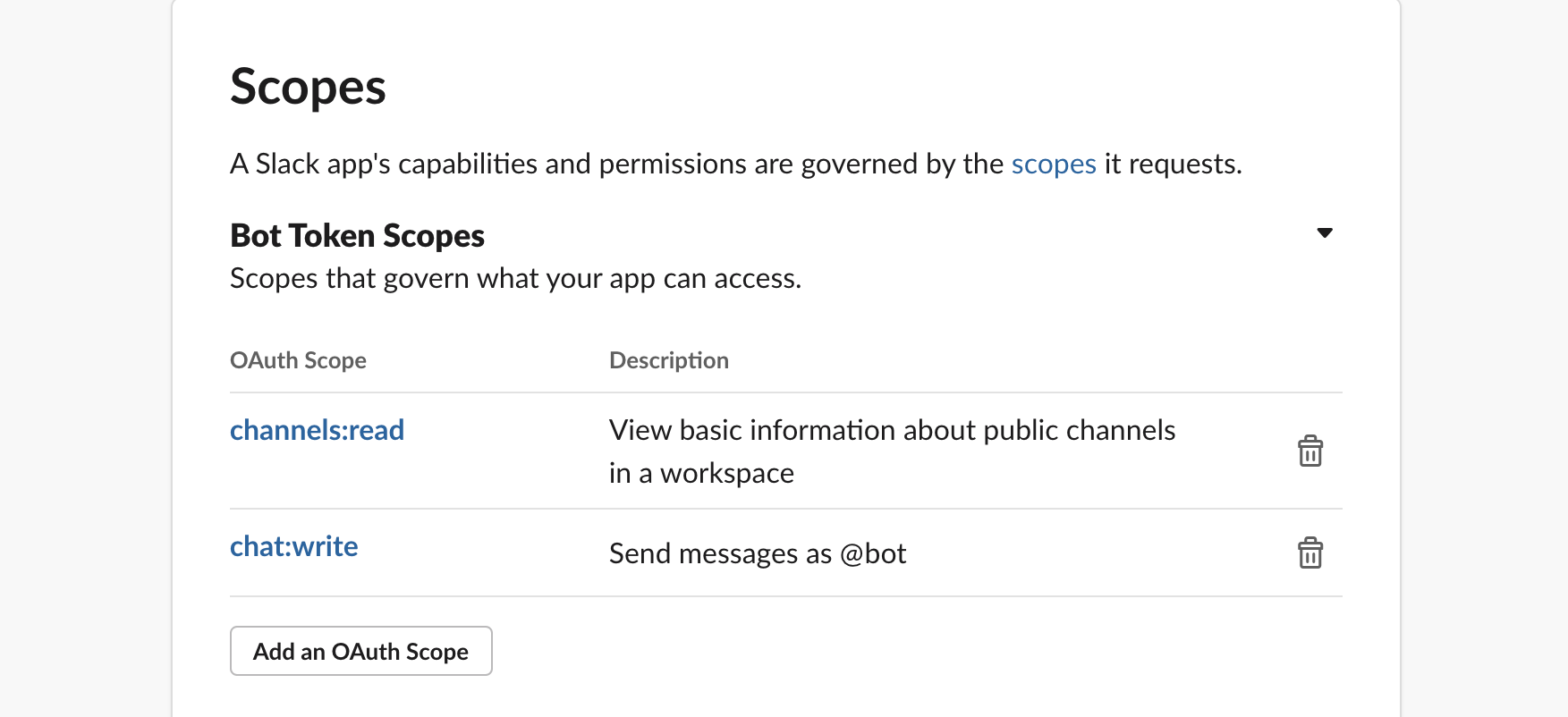Open the channels:read scope link
The width and height of the screenshot is (1568, 717).
317,430
